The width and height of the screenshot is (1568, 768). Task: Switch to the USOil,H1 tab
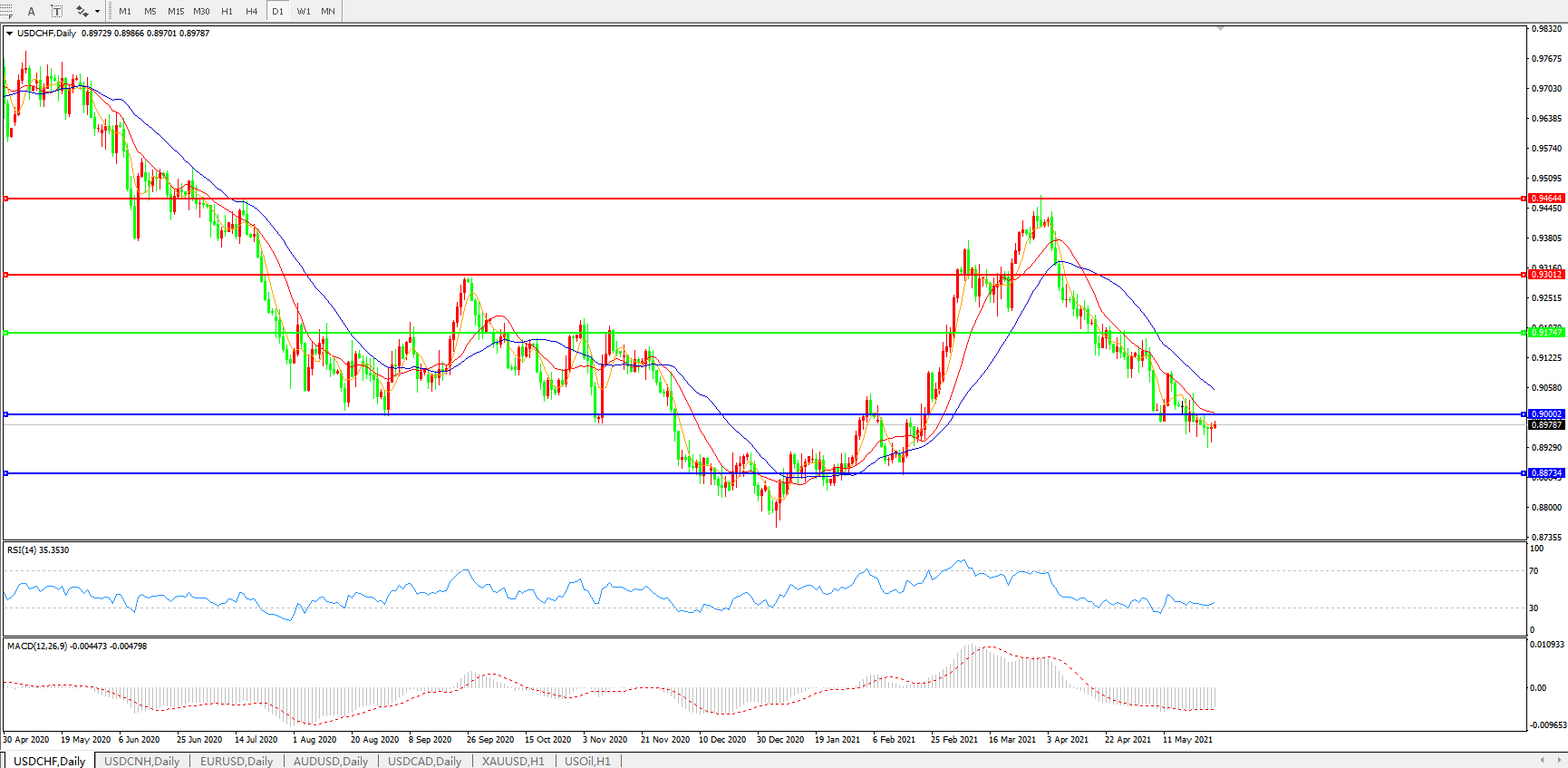click(x=587, y=761)
